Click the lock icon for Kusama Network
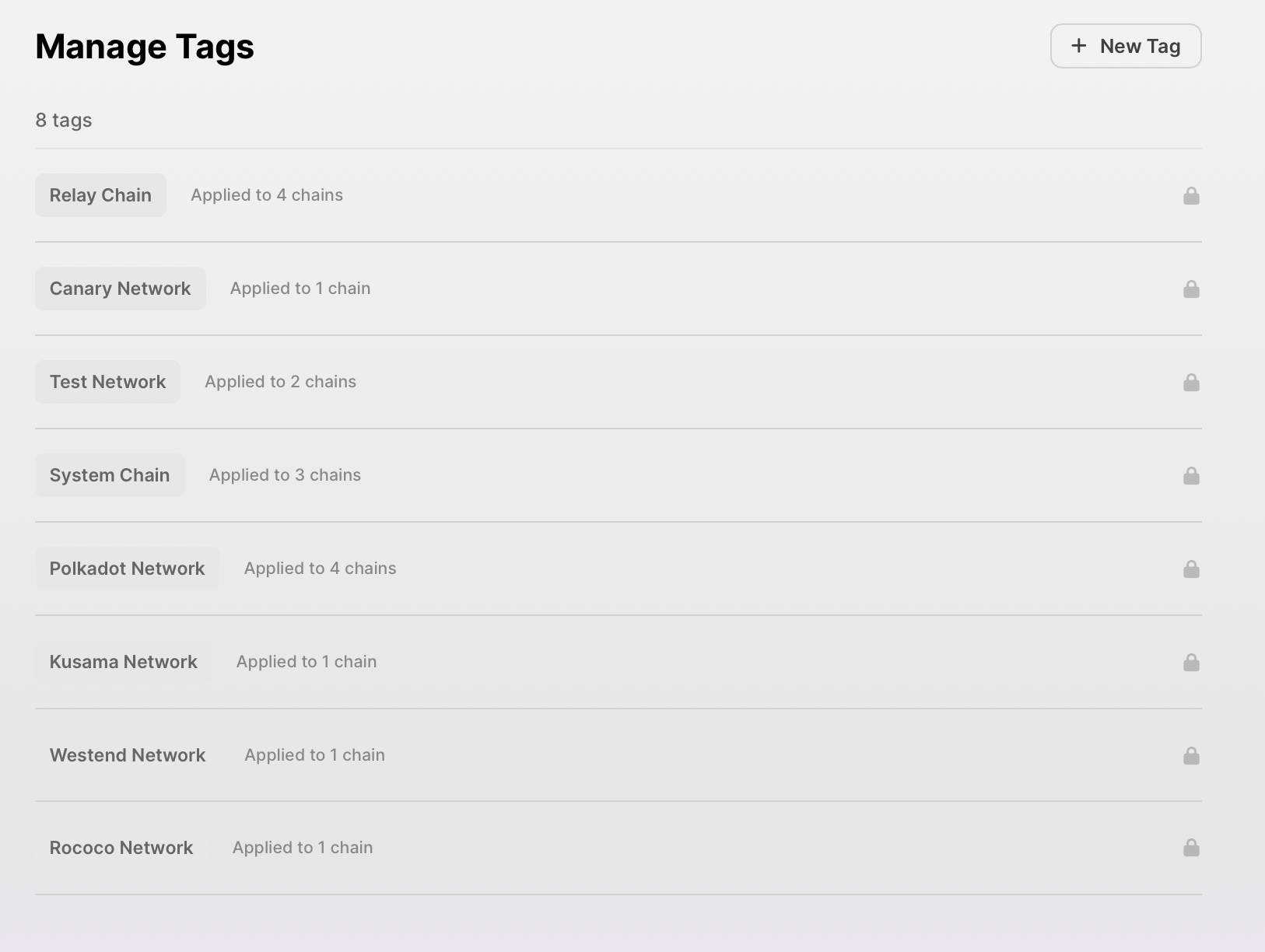Viewport: 1265px width, 952px height. click(x=1191, y=662)
